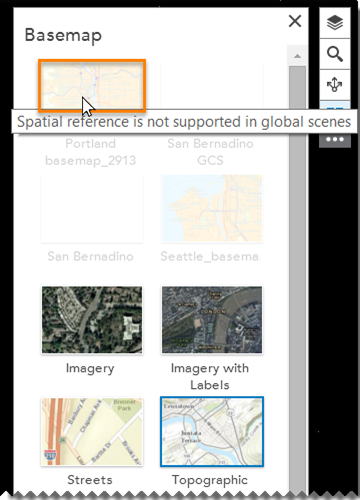Click the basemap gallery icon under tooltip
The width and height of the screenshot is (360, 500).
335,105
